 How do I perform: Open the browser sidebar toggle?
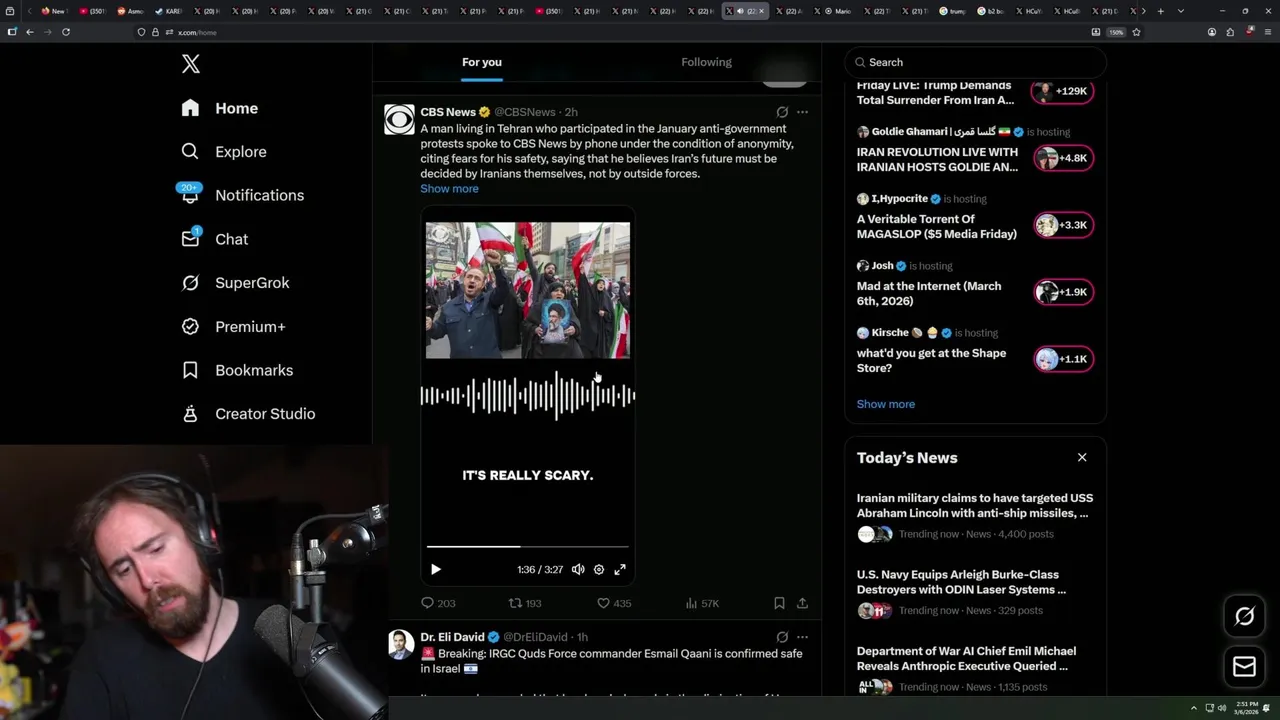(12, 32)
